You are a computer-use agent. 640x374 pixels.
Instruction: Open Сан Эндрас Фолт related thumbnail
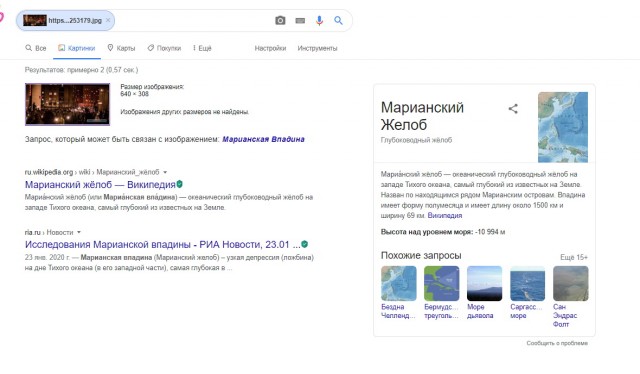[x=571, y=283]
